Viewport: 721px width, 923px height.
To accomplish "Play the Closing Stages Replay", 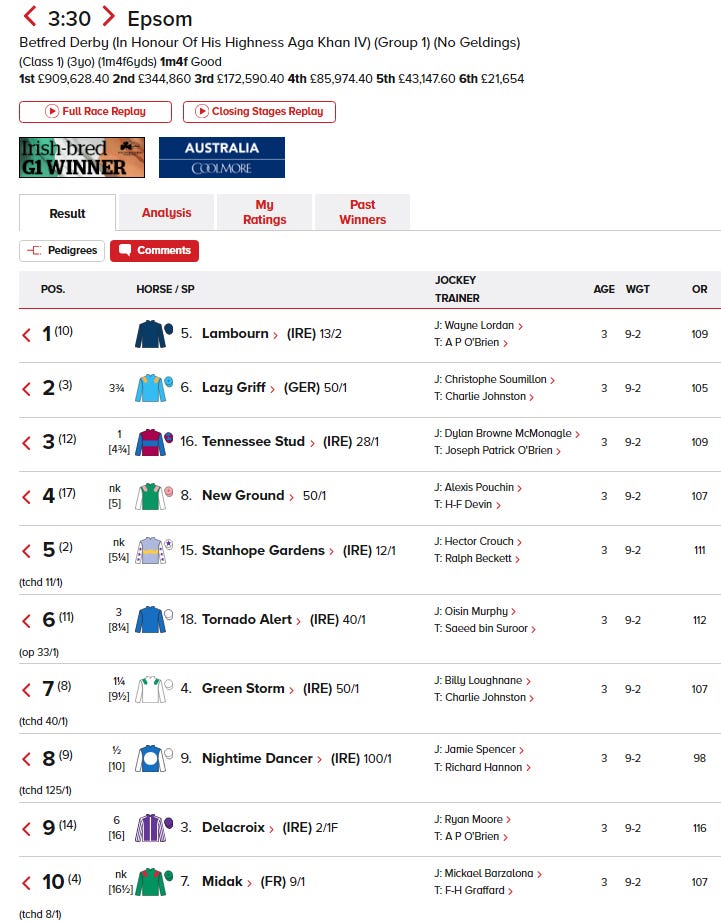I will pos(259,111).
